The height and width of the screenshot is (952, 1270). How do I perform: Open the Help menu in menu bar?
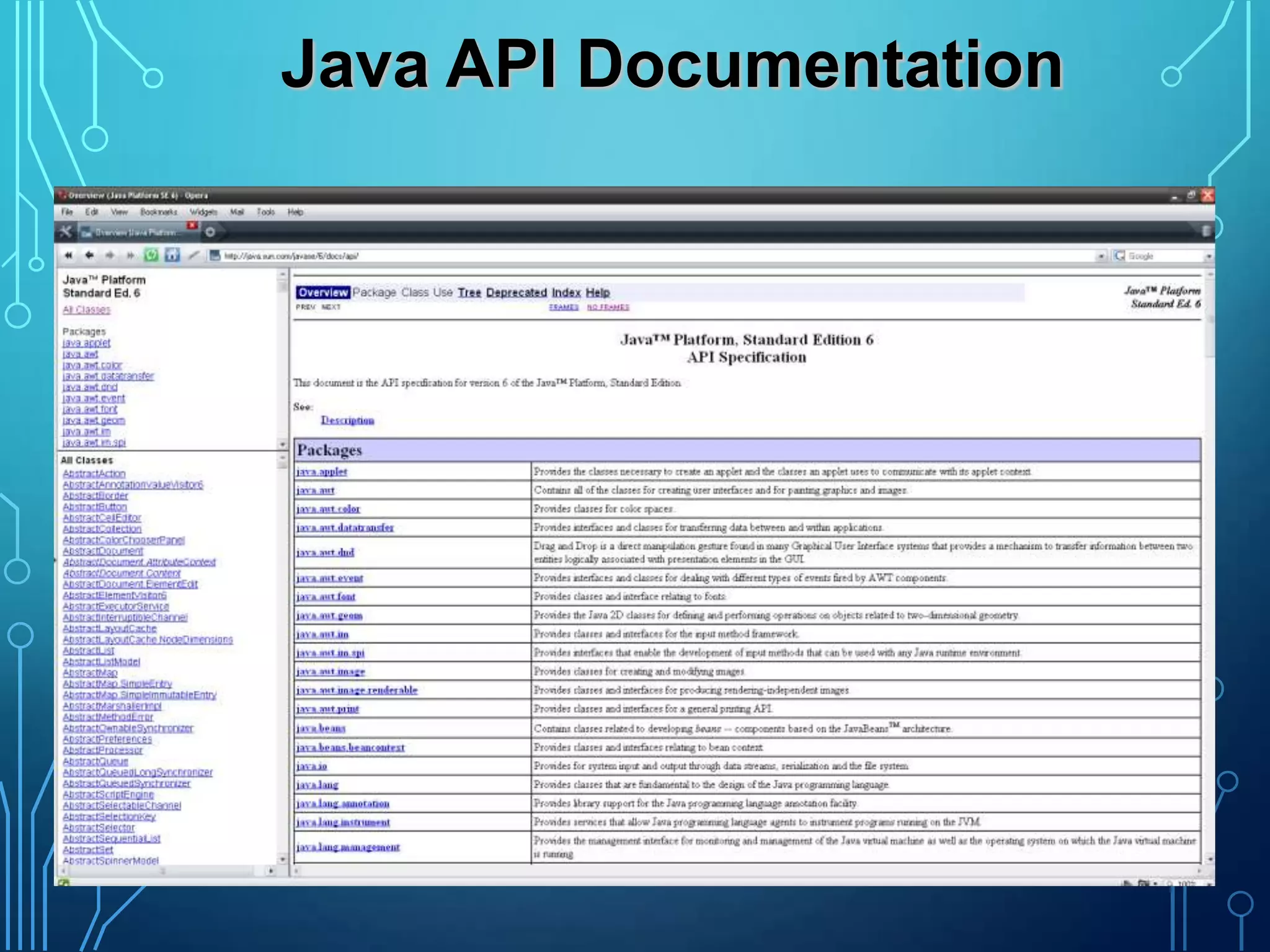pyautogui.click(x=295, y=212)
